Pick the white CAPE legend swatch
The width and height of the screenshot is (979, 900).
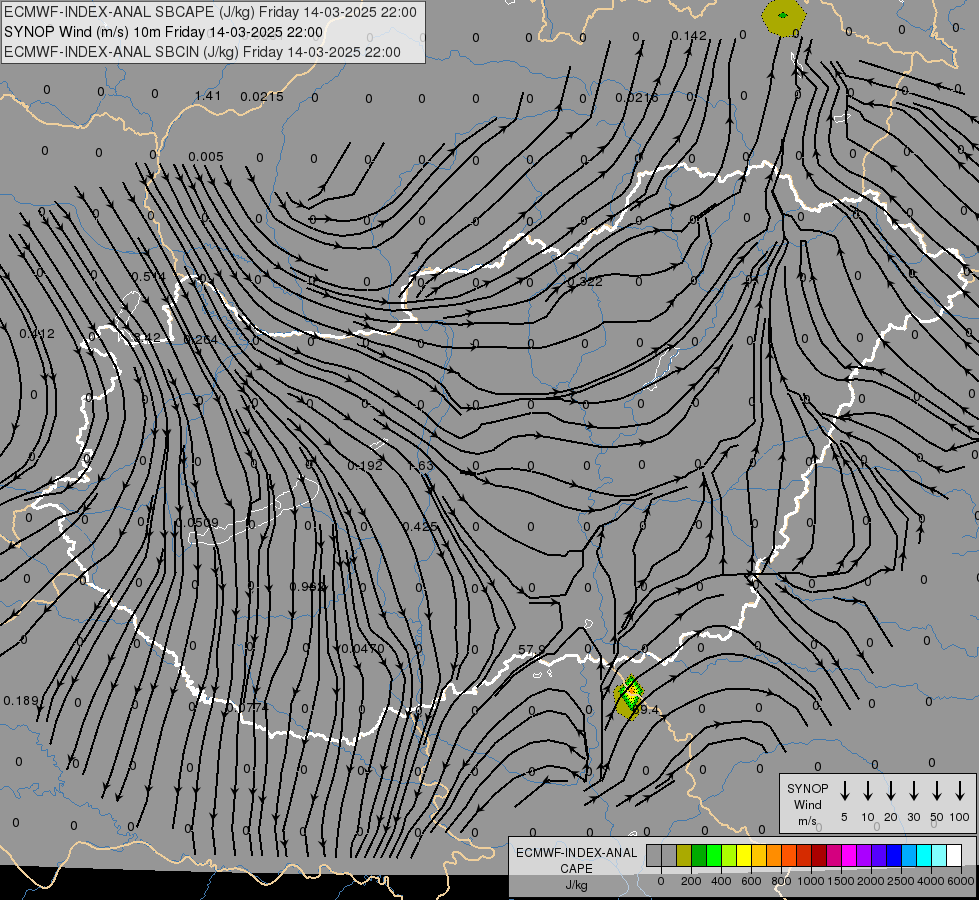pos(954,856)
